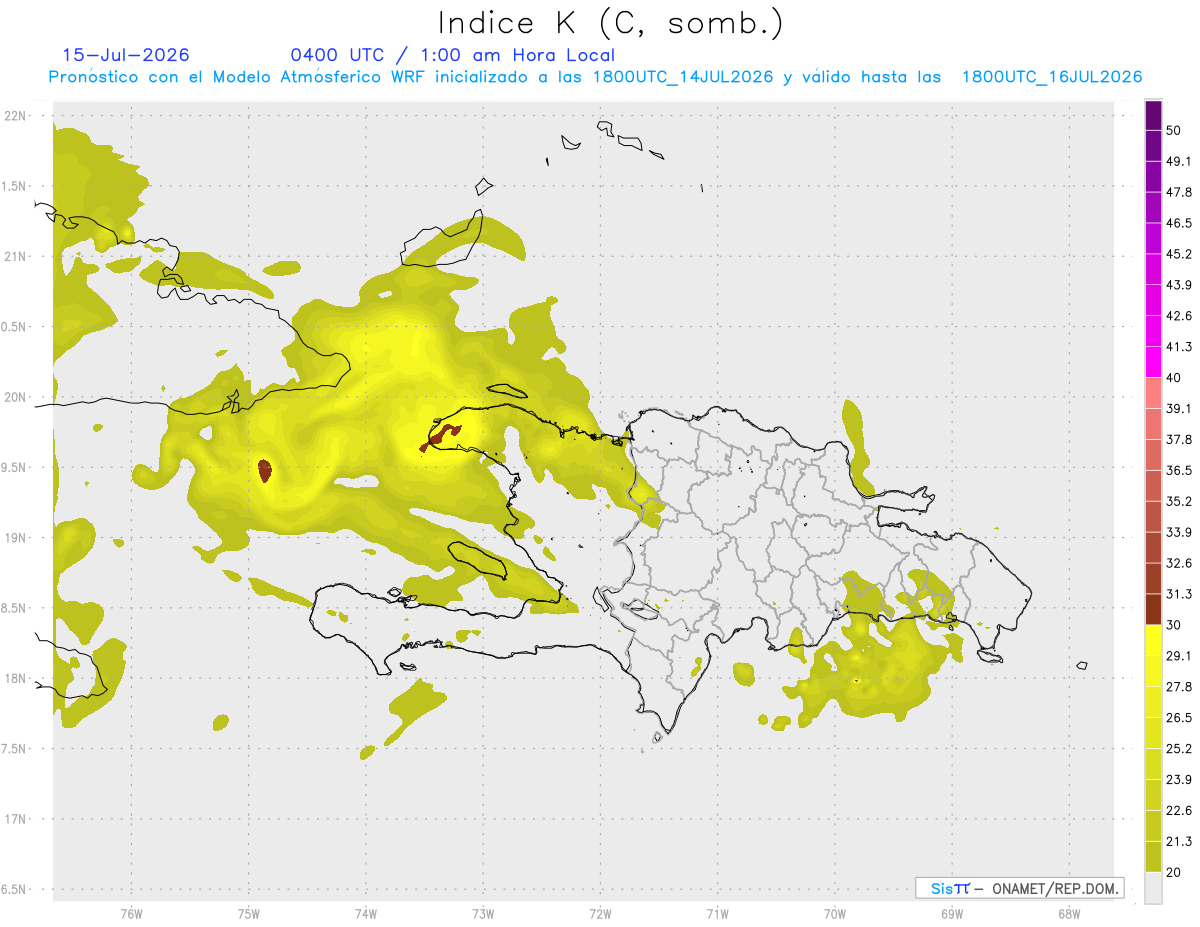The height and width of the screenshot is (927, 1200).
Task: Pick the magenta swatch between 41.3 and 42.6
Action: coord(1153,331)
